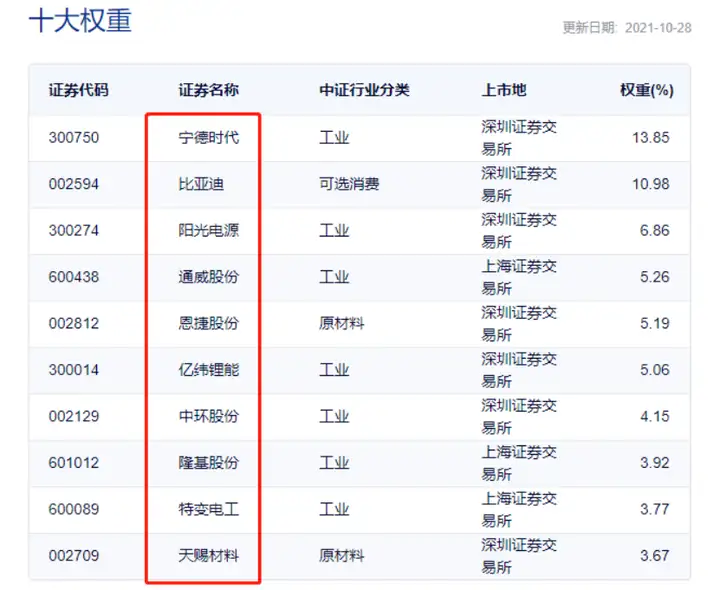Select the name 宁德时代
This screenshot has height=590, width=720.
pos(208,138)
